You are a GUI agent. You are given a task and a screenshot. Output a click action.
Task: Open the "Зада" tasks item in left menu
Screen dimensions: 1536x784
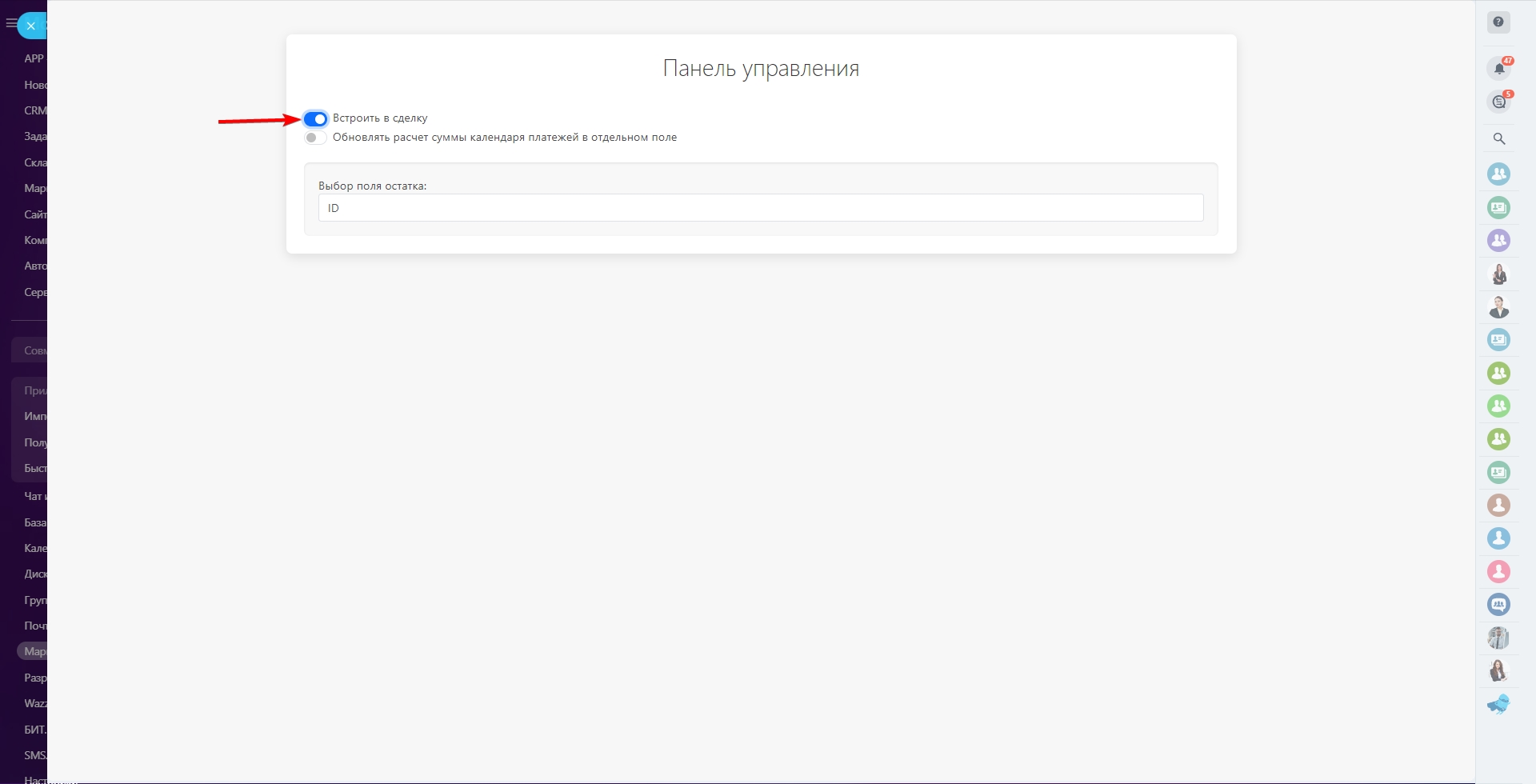point(35,136)
